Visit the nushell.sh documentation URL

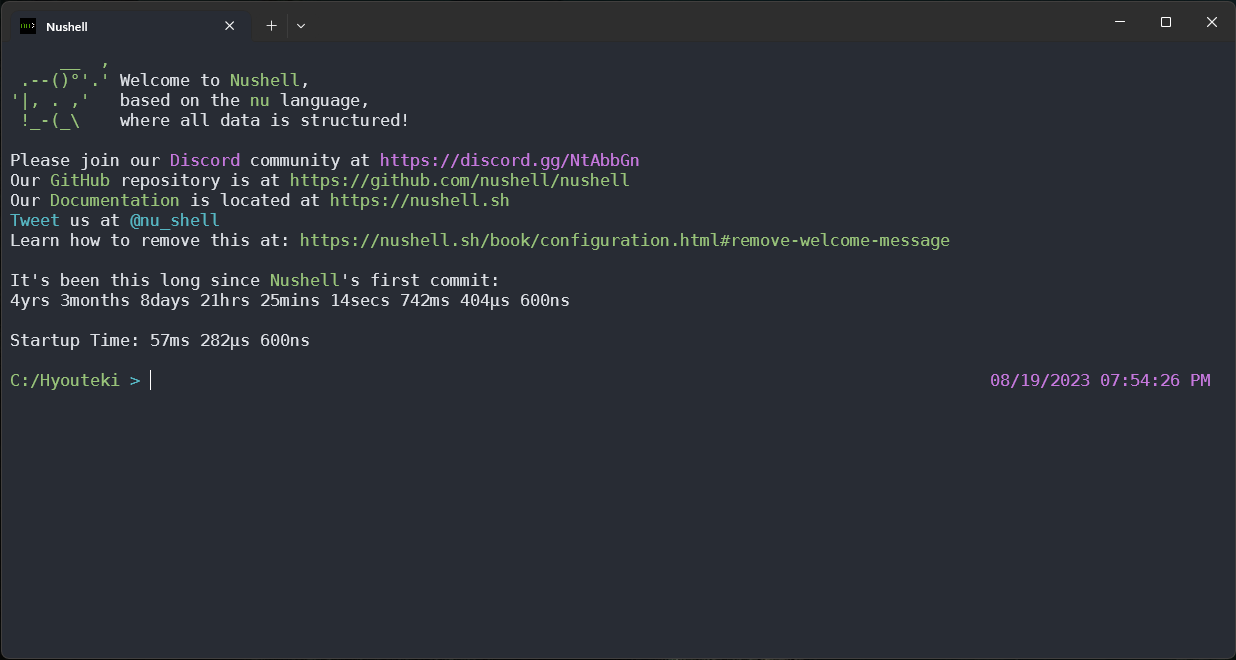pyautogui.click(x=419, y=200)
